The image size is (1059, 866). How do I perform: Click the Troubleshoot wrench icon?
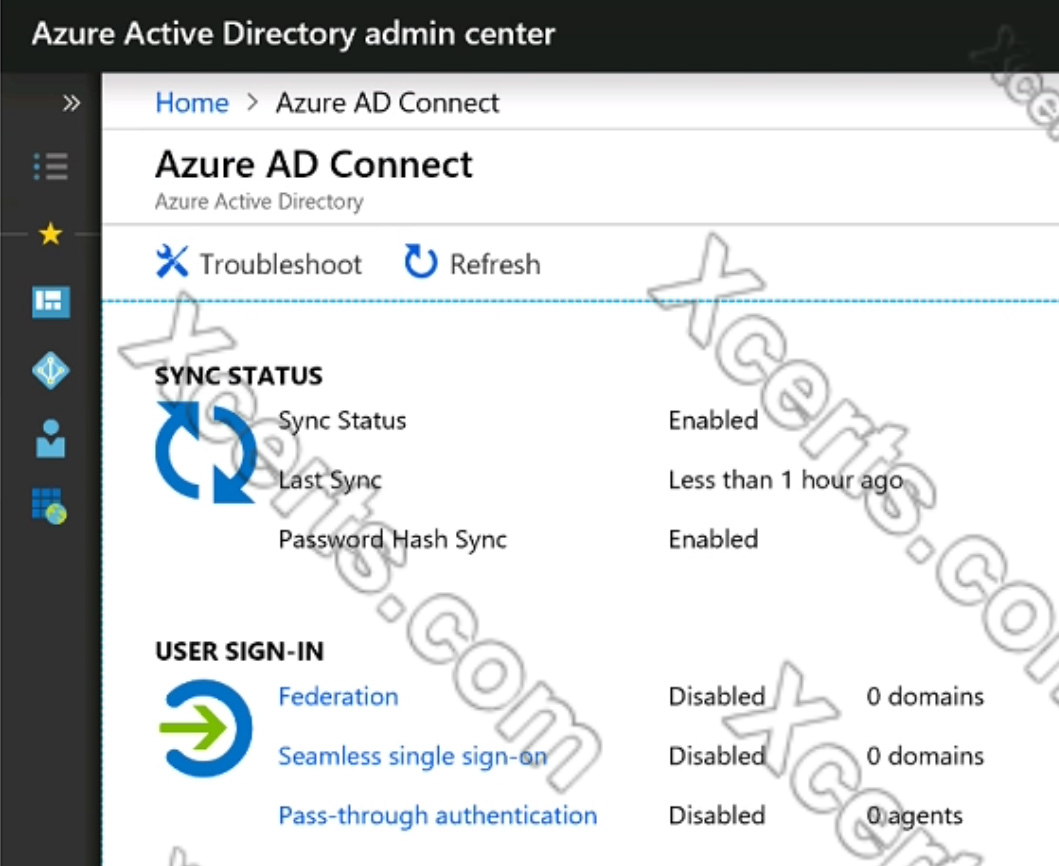click(172, 261)
